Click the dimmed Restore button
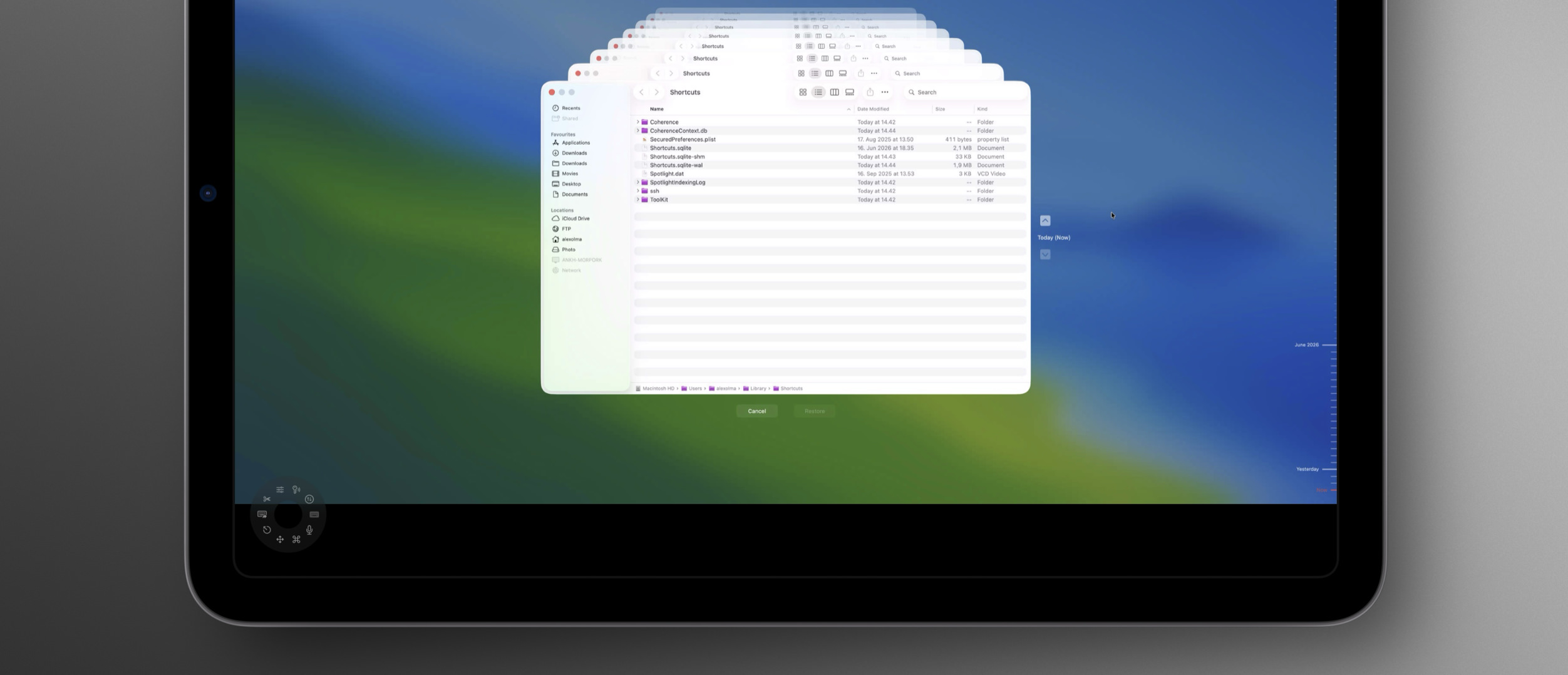This screenshot has height=675, width=1568. pos(815,411)
